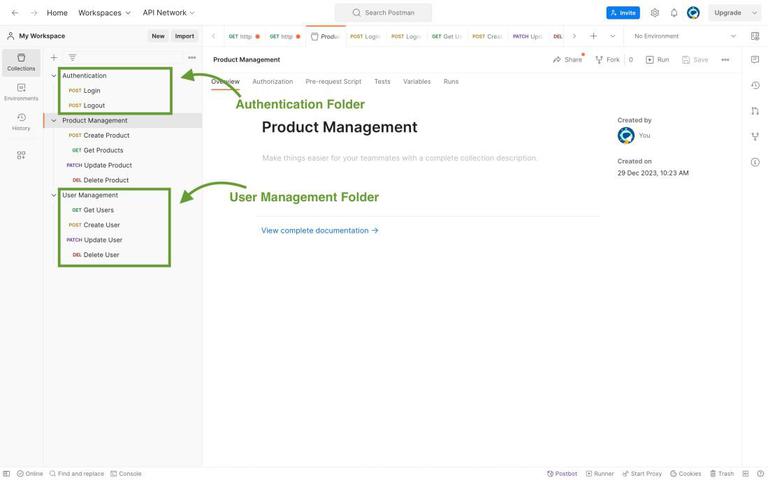Click the create new collection plus icon
Screen dimensions: 768x480
tap(54, 57)
